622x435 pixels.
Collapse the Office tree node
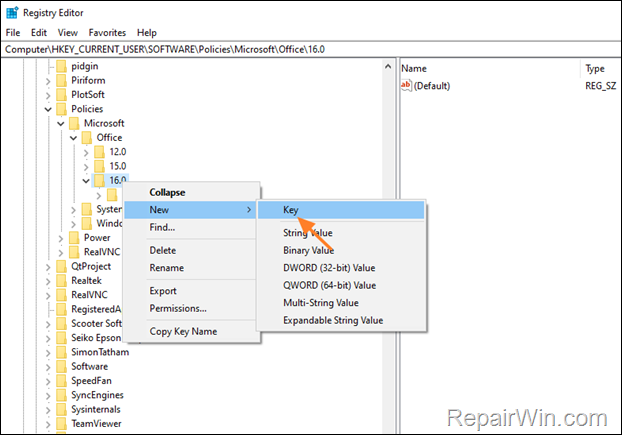click(x=73, y=138)
